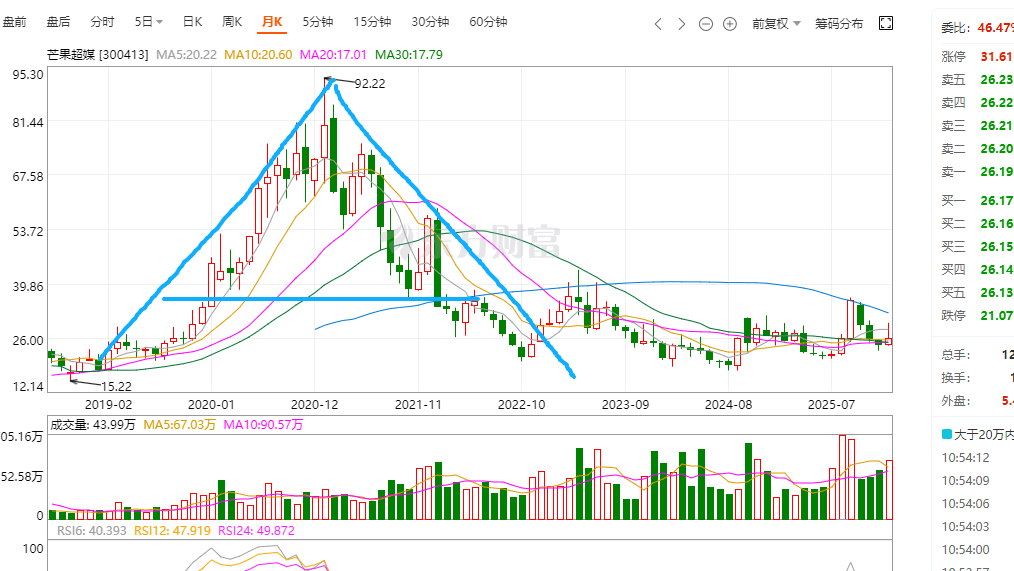Switch to 日K chart tab

[193, 22]
